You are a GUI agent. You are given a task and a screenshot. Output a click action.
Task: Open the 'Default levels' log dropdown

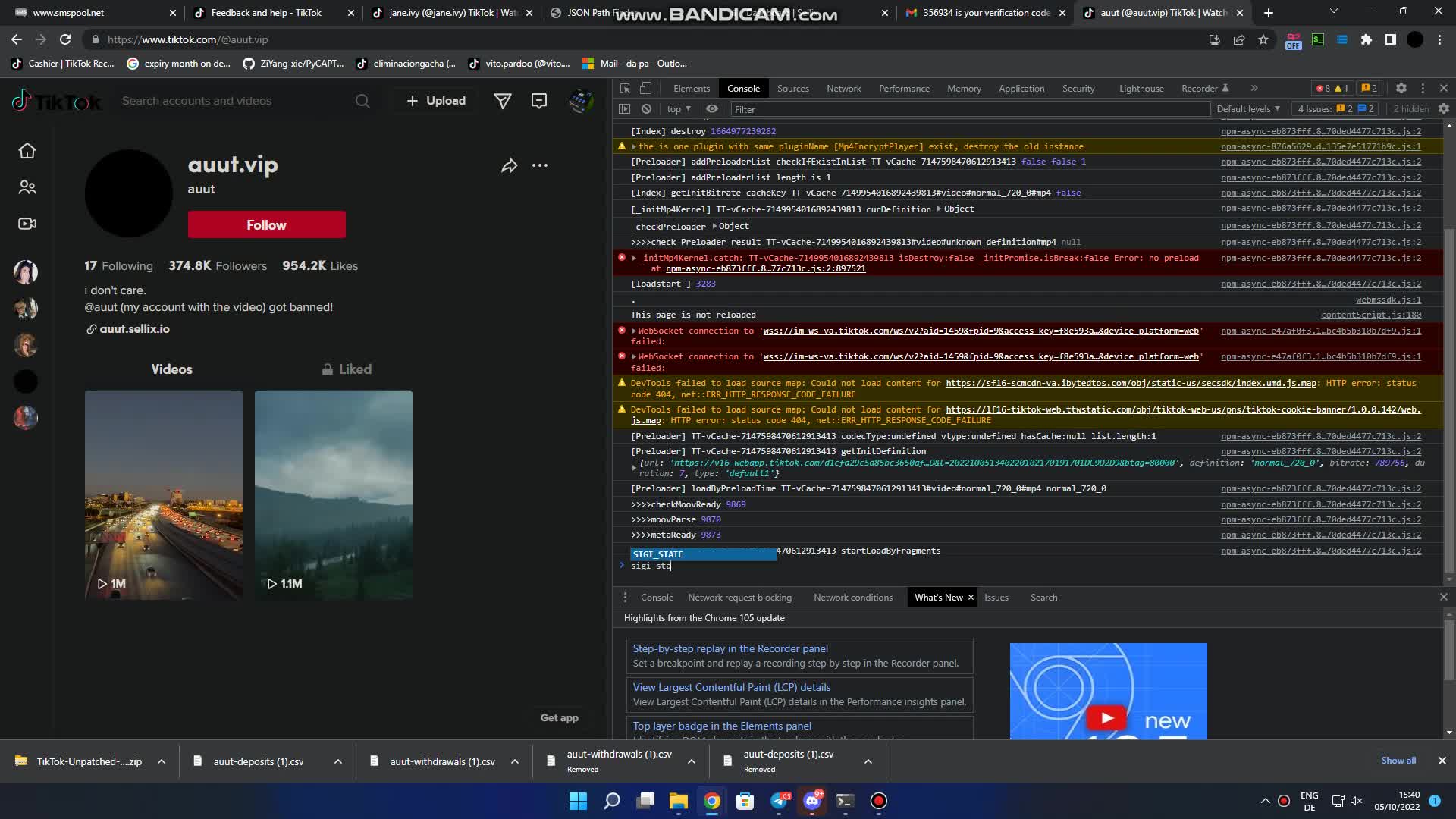tap(1247, 108)
